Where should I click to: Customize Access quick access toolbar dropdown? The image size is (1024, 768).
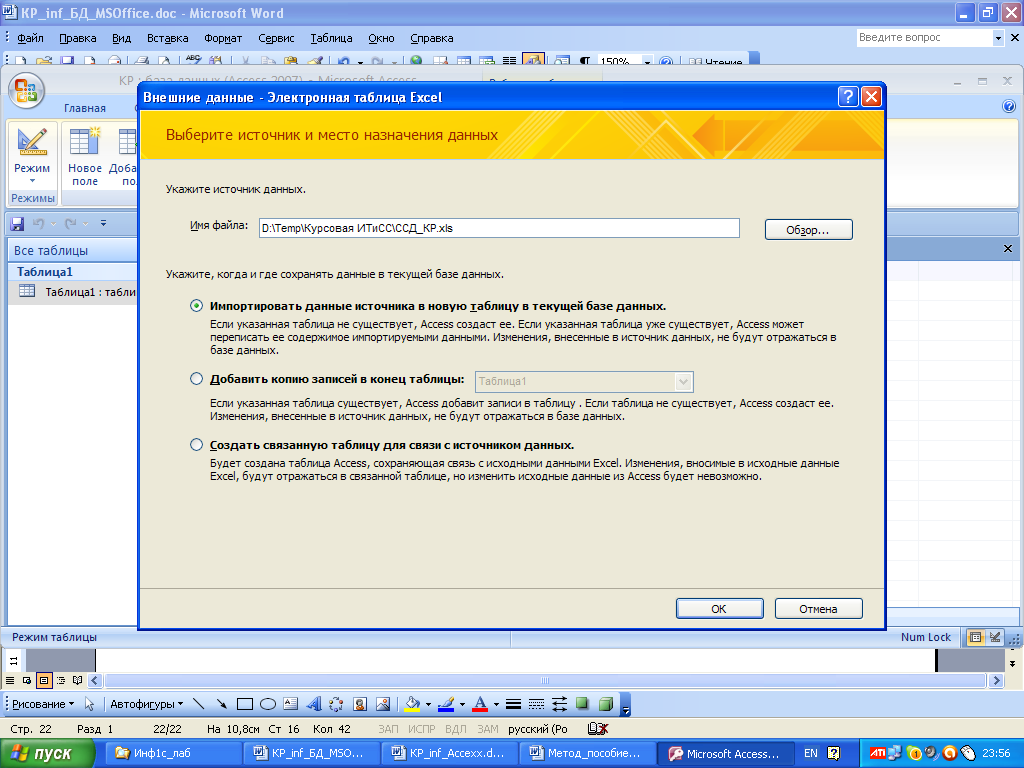103,223
